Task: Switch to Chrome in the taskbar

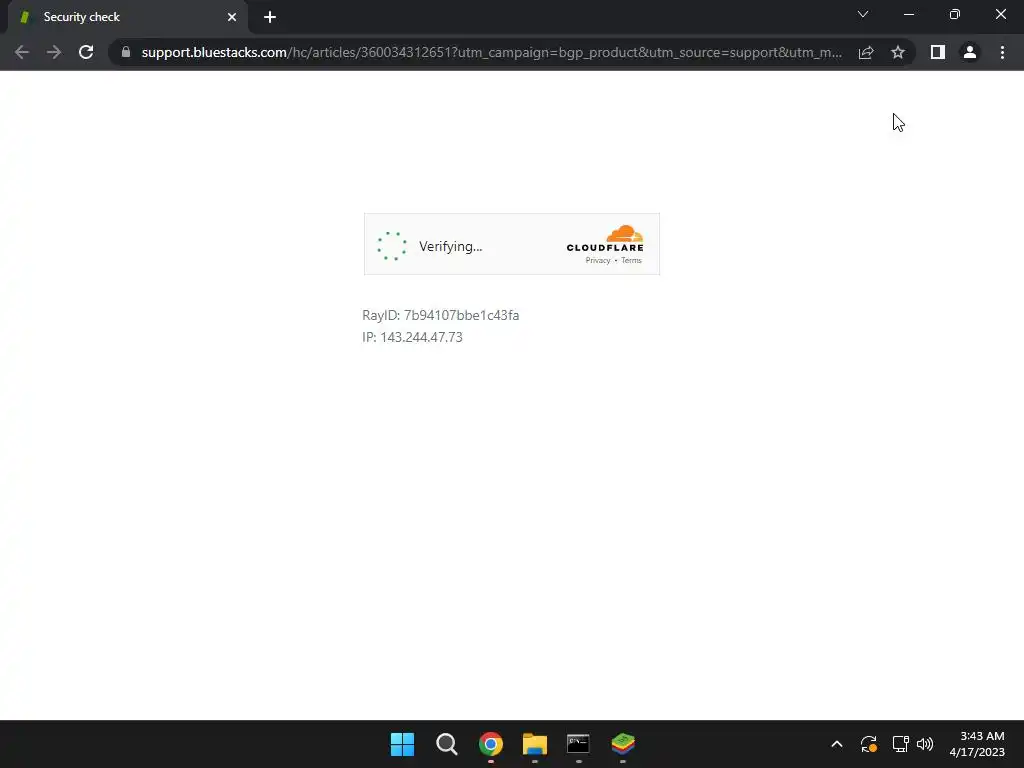Action: (x=491, y=744)
